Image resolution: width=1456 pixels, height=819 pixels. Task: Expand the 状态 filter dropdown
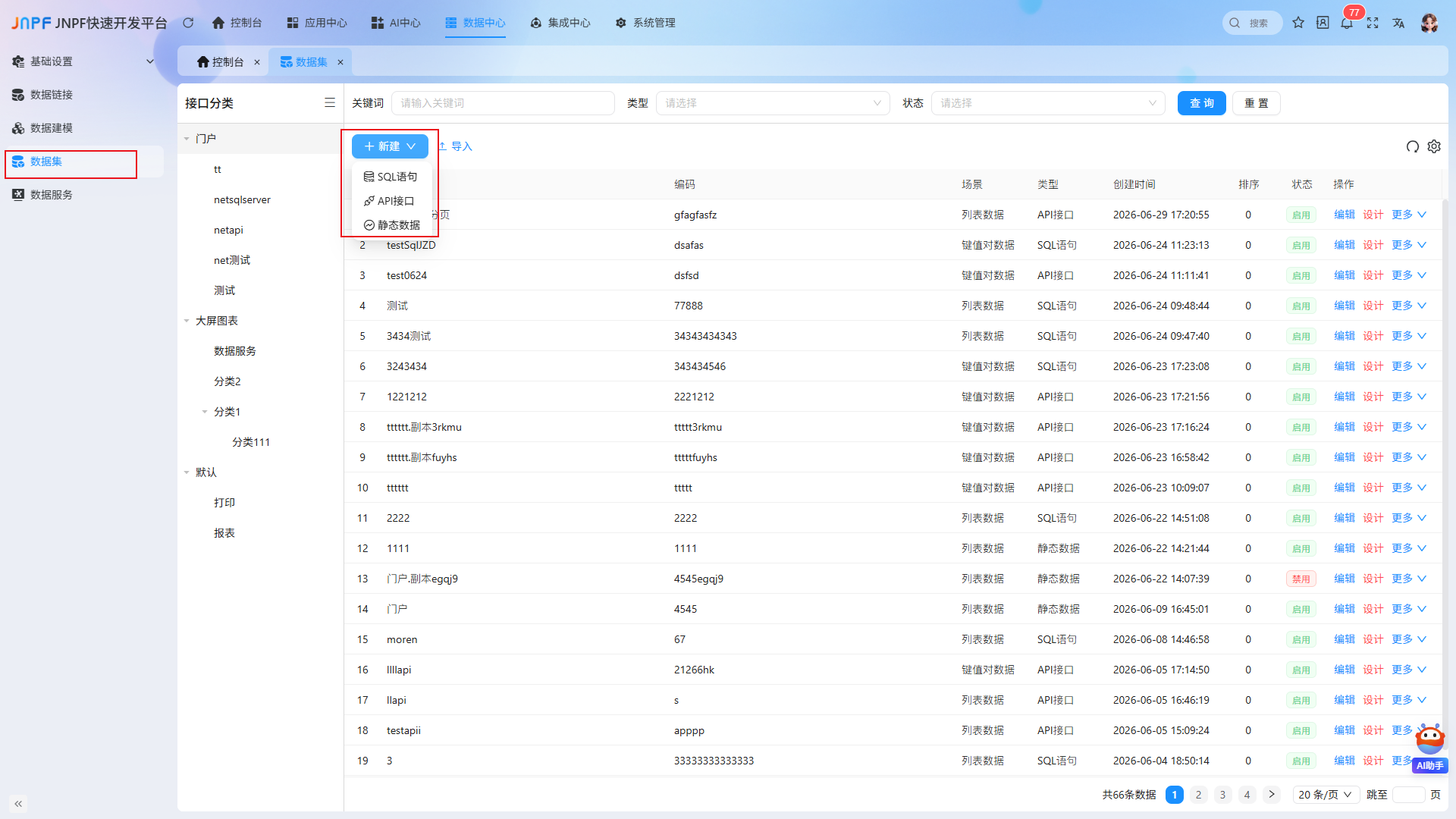pyautogui.click(x=1048, y=103)
